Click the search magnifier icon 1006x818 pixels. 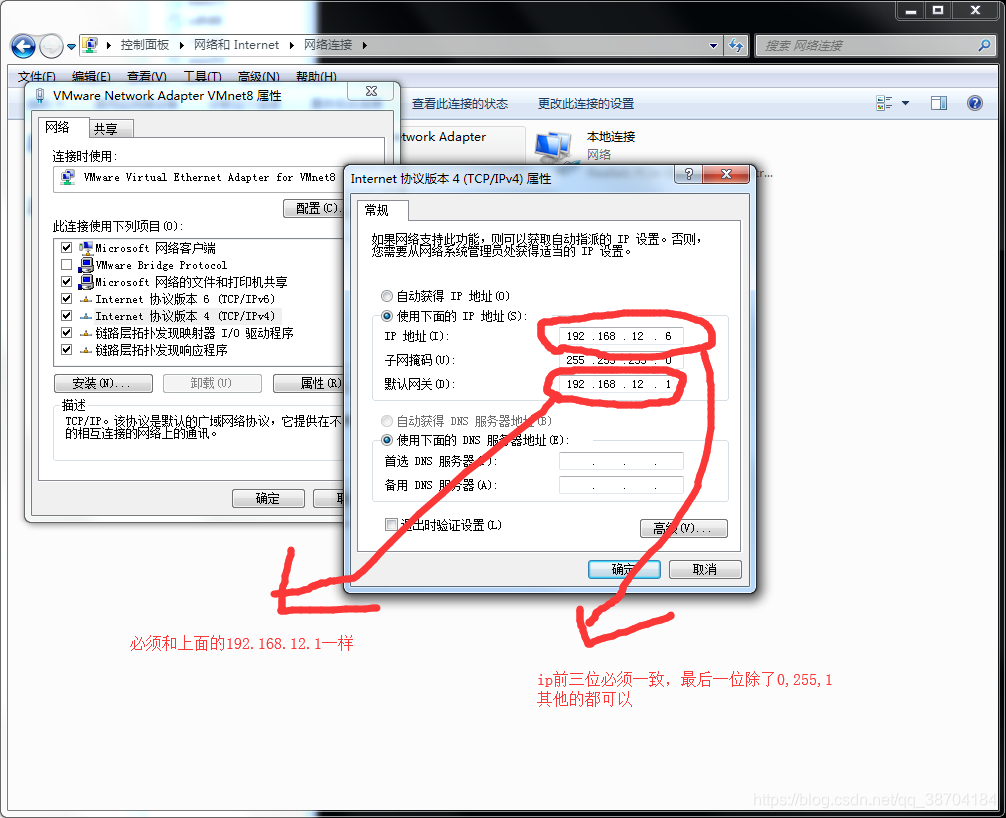984,45
